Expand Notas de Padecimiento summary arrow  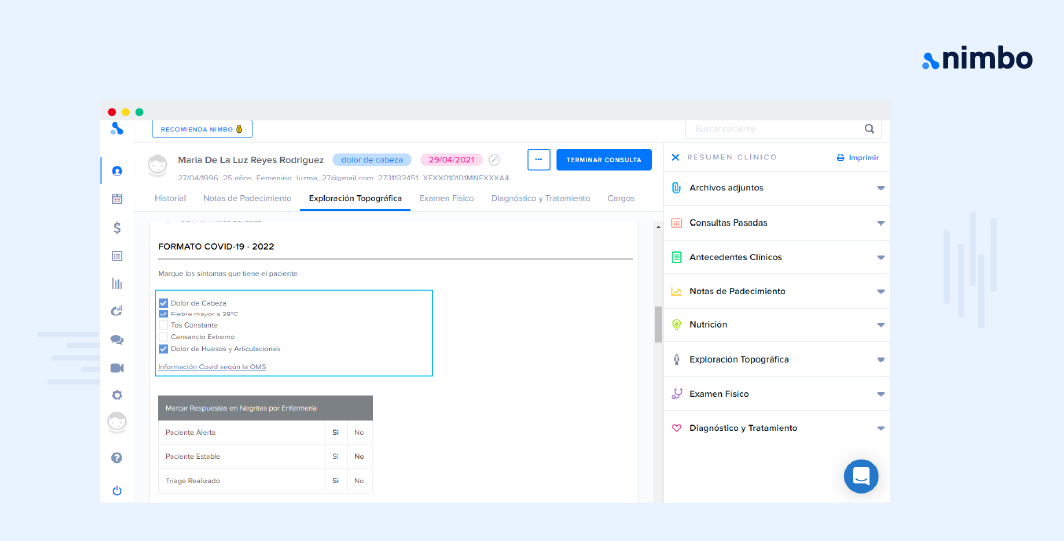(x=881, y=291)
